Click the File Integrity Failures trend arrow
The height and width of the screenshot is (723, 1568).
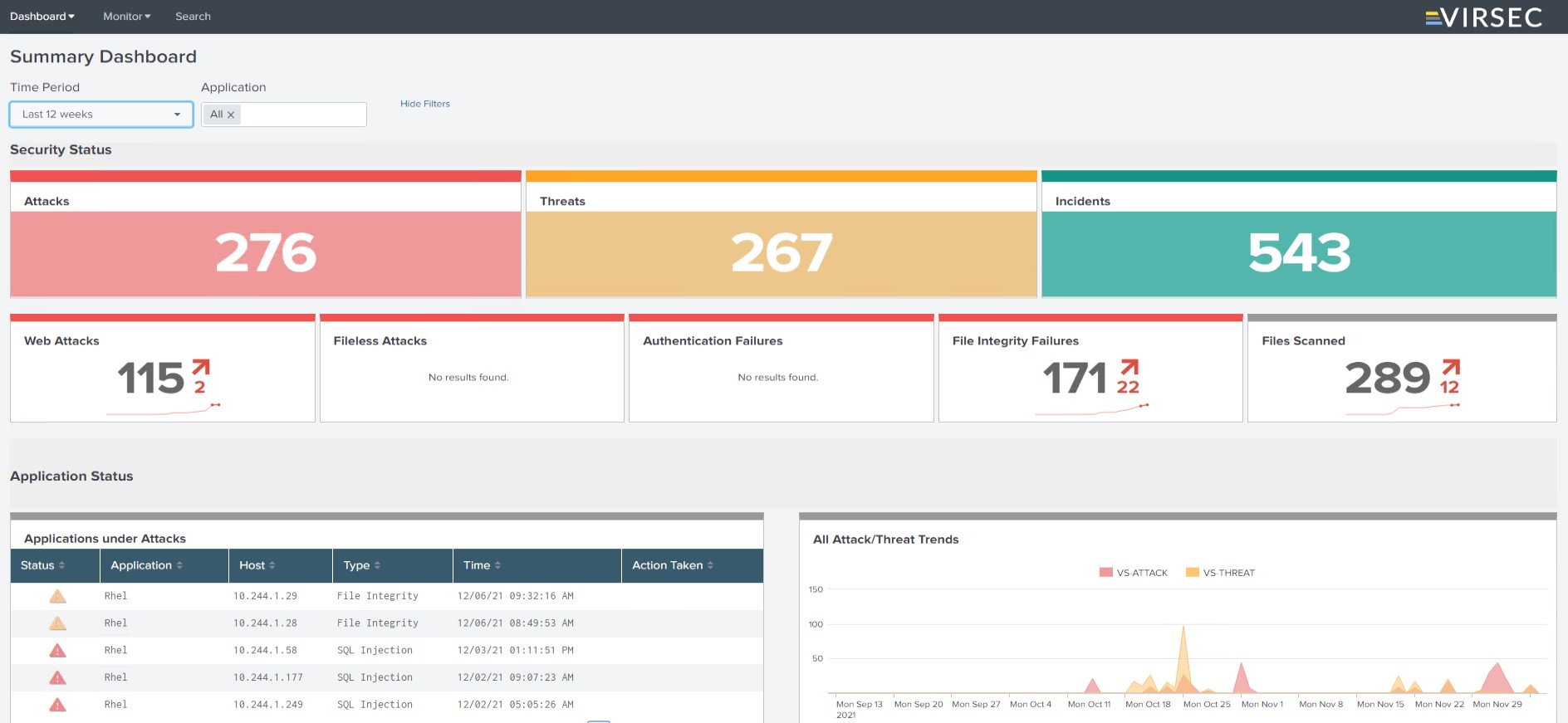[x=1129, y=367]
